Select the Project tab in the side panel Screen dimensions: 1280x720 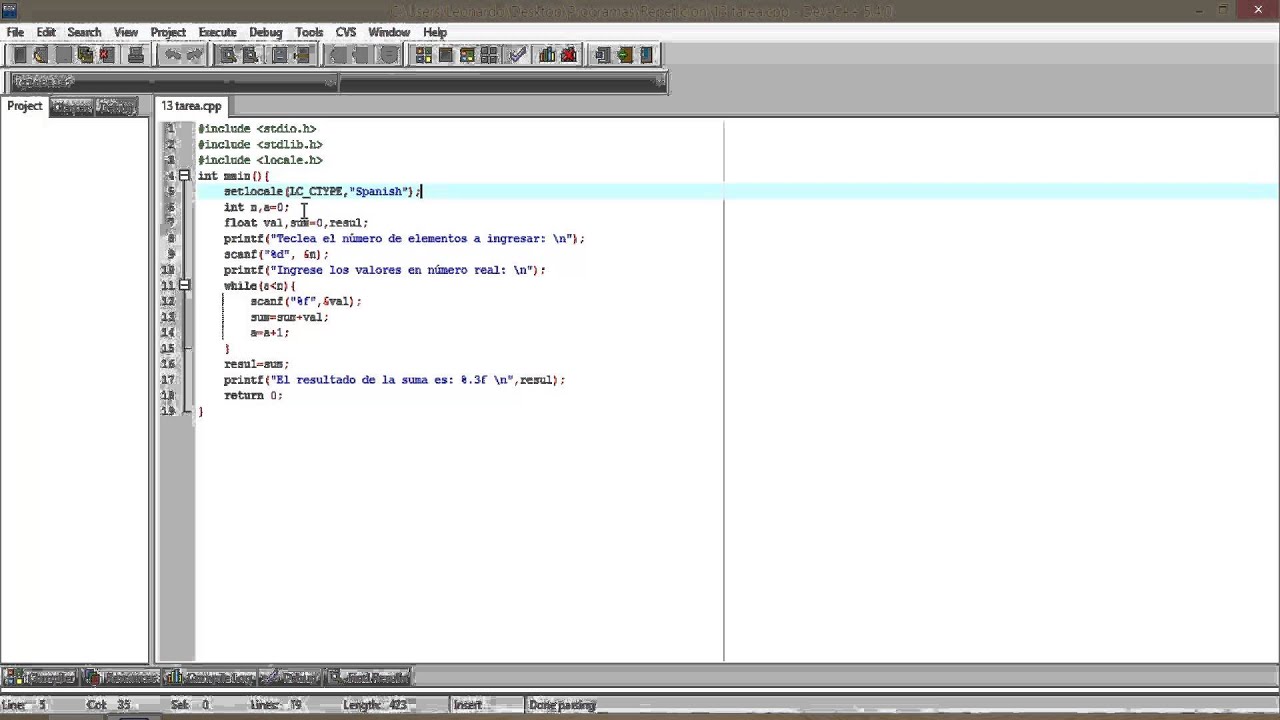pyautogui.click(x=25, y=106)
